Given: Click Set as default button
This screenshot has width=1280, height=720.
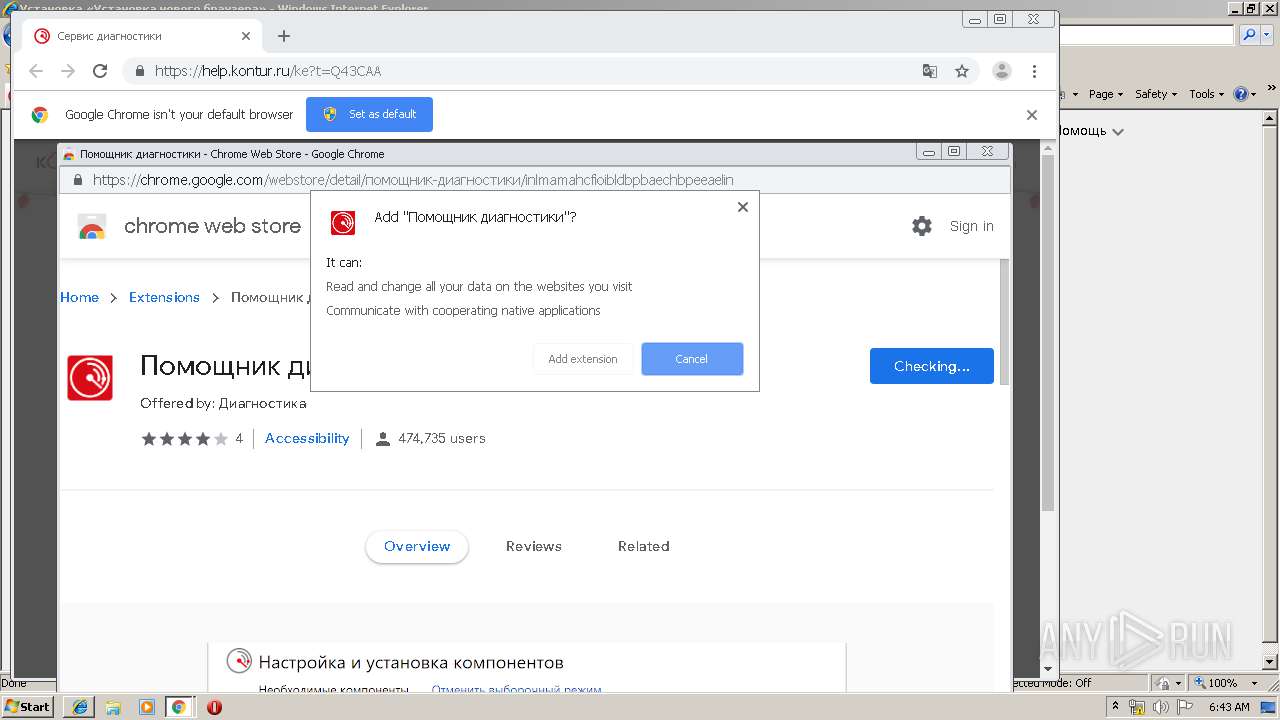Looking at the screenshot, I should [x=369, y=114].
